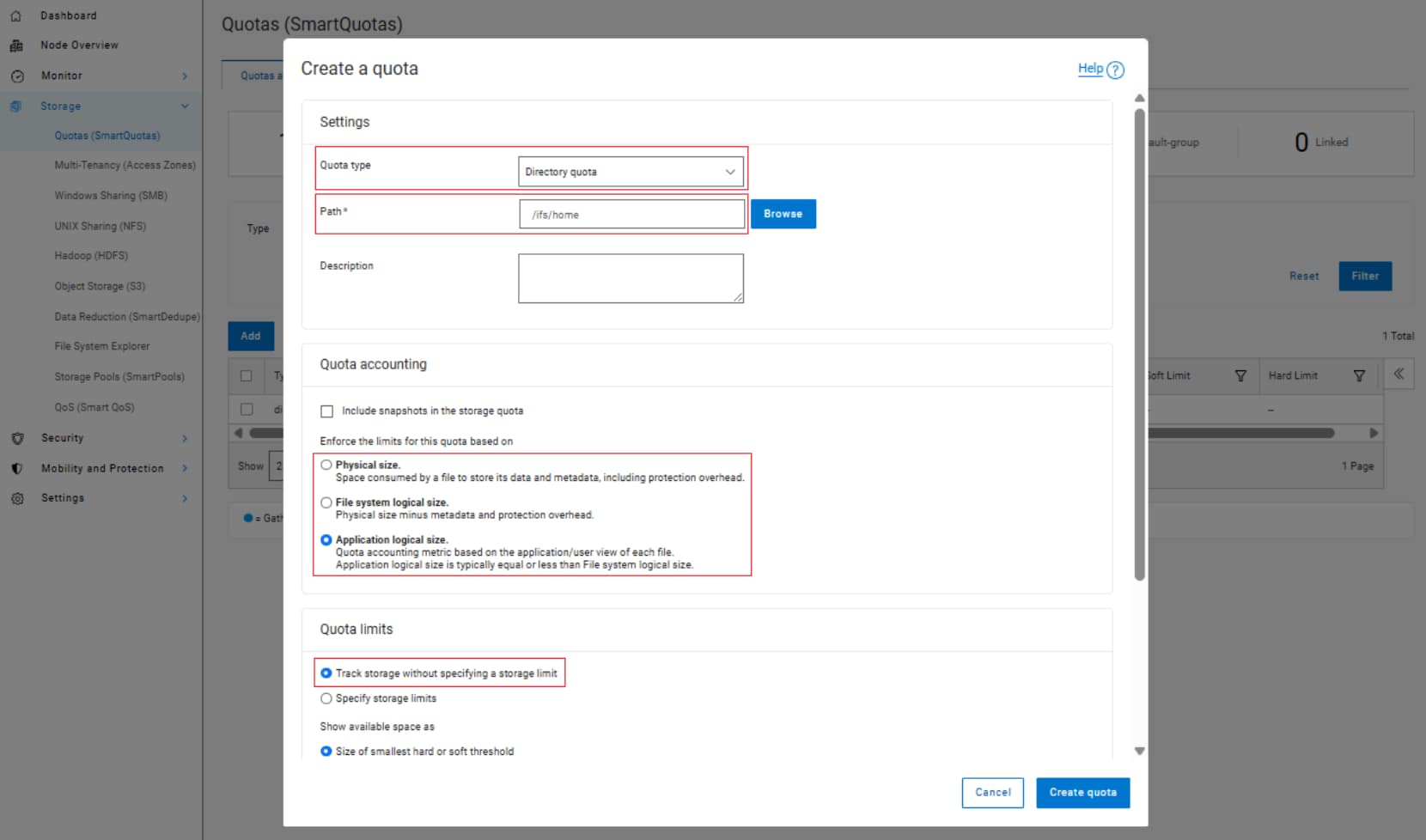The width and height of the screenshot is (1426, 840).
Task: Expand the Security menu chevron
Action: [185, 438]
